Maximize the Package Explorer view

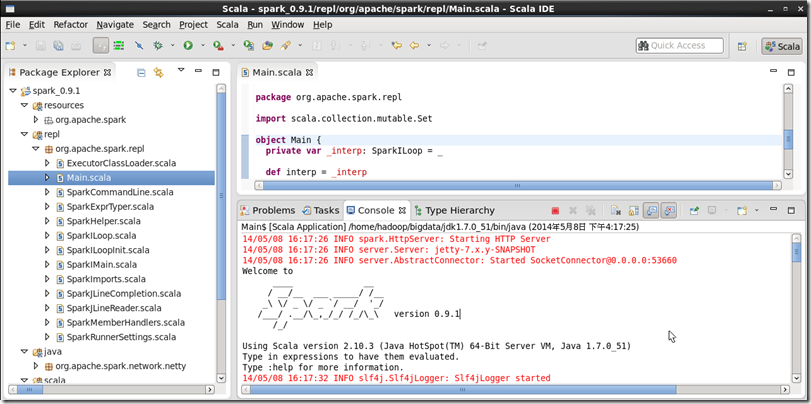coord(216,72)
